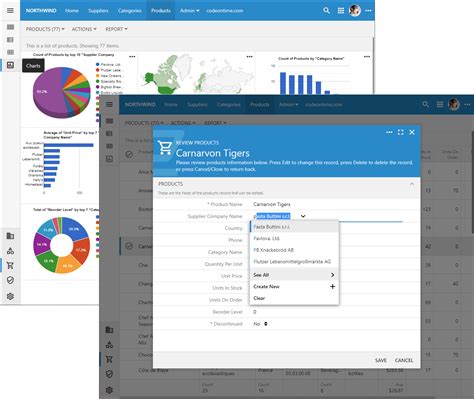Click shield icon in back window sidebar
This screenshot has width=474, height=399.
click(10, 280)
